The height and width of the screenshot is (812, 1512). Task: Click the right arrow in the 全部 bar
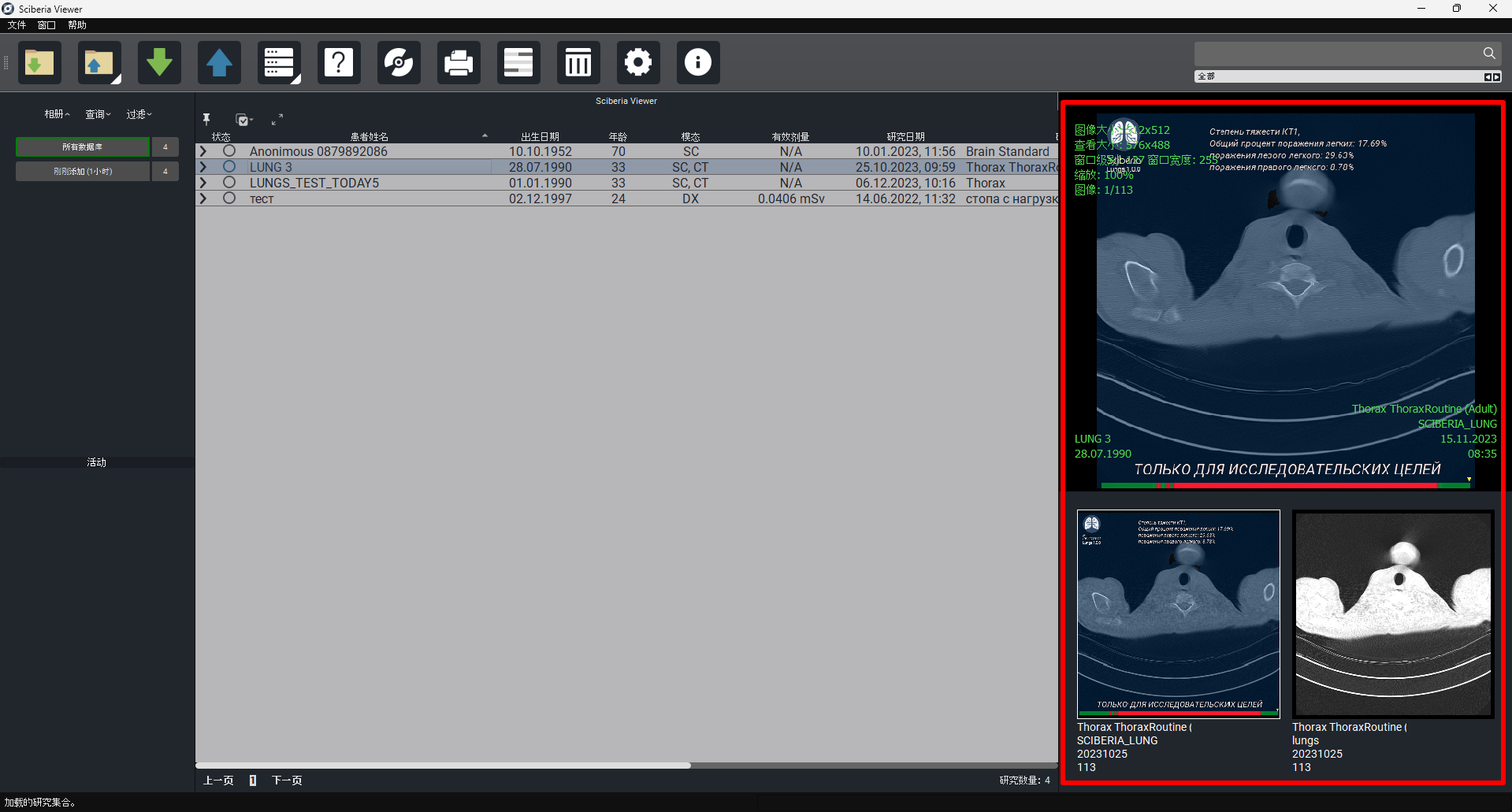coord(1496,76)
